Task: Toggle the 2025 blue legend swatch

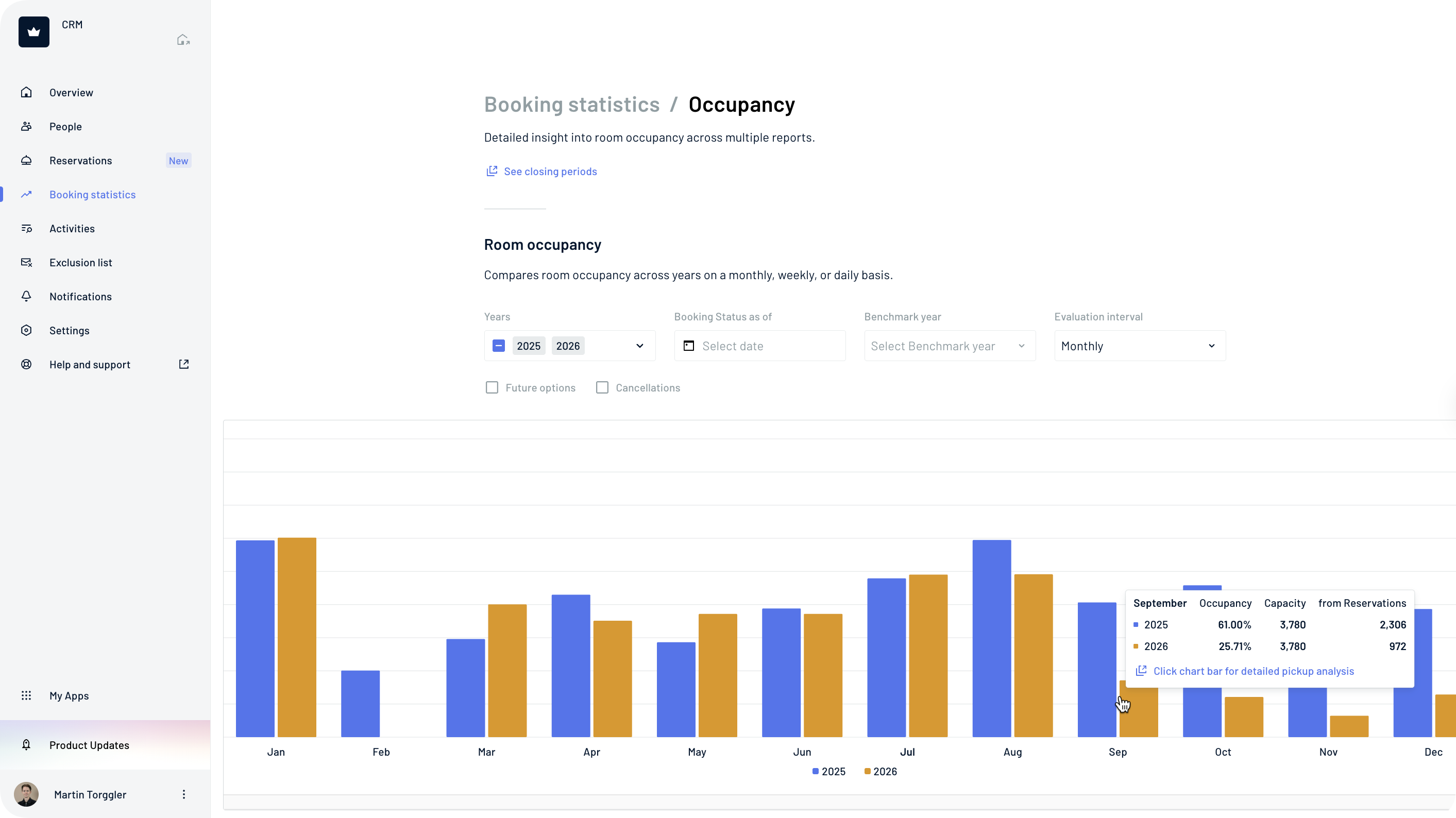Action: 816,771
